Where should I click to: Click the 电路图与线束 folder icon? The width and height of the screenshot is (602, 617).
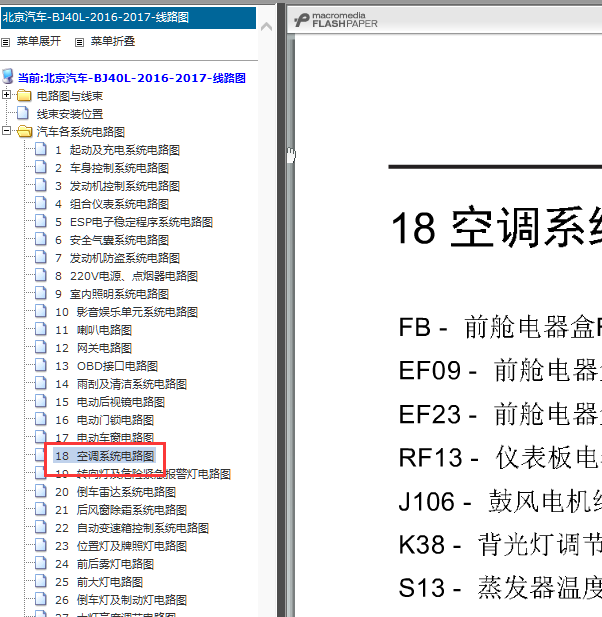tap(24, 95)
